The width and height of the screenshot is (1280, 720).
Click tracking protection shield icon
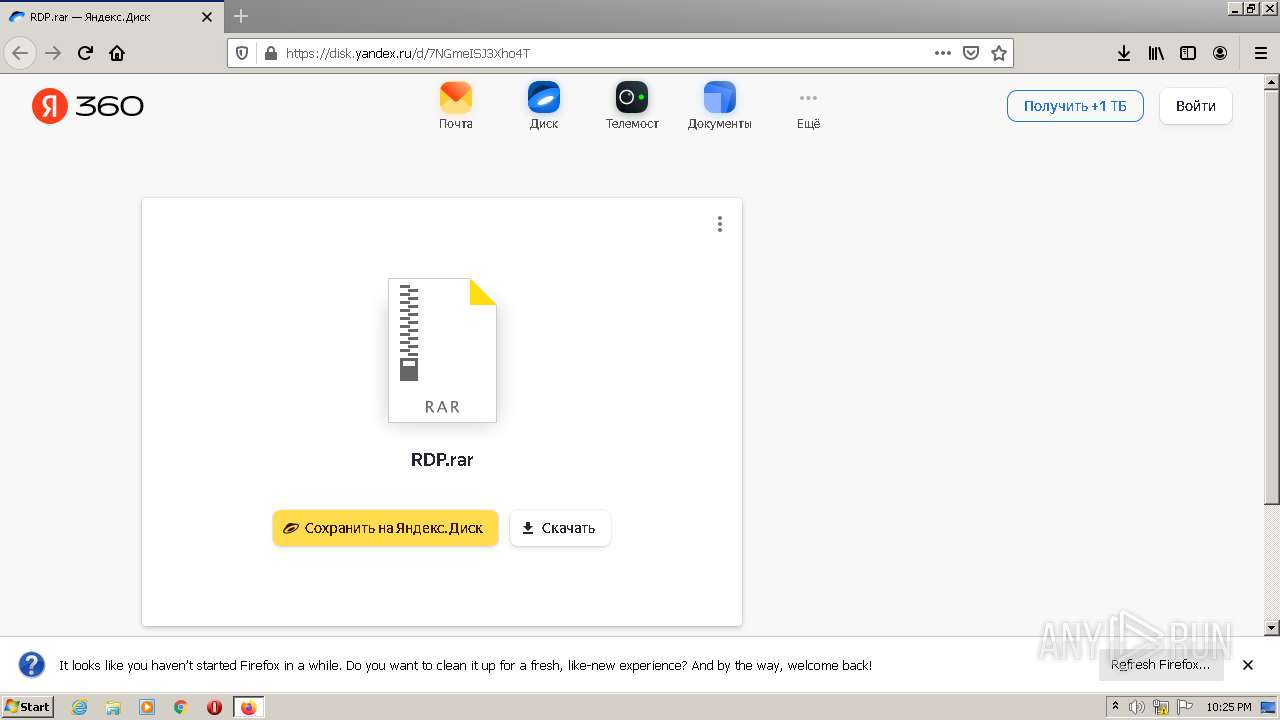(241, 53)
